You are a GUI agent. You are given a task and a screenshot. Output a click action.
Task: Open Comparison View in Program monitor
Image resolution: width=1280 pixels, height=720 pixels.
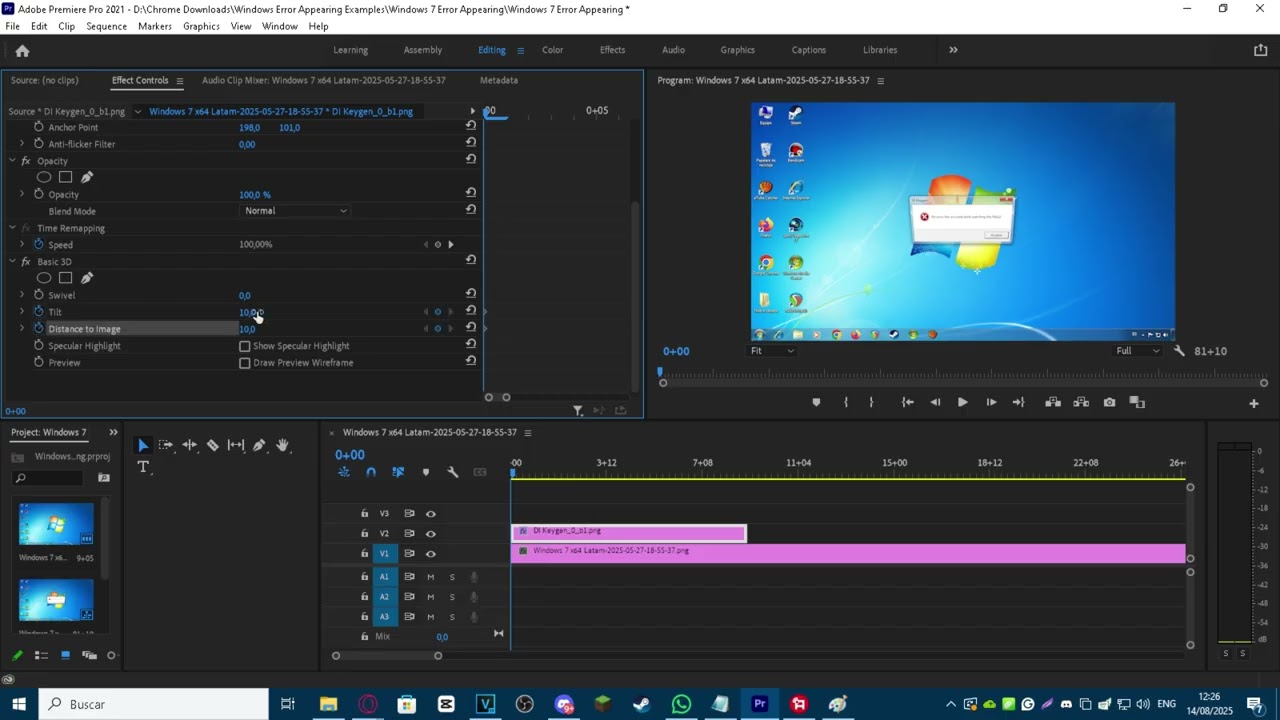tap(1137, 402)
